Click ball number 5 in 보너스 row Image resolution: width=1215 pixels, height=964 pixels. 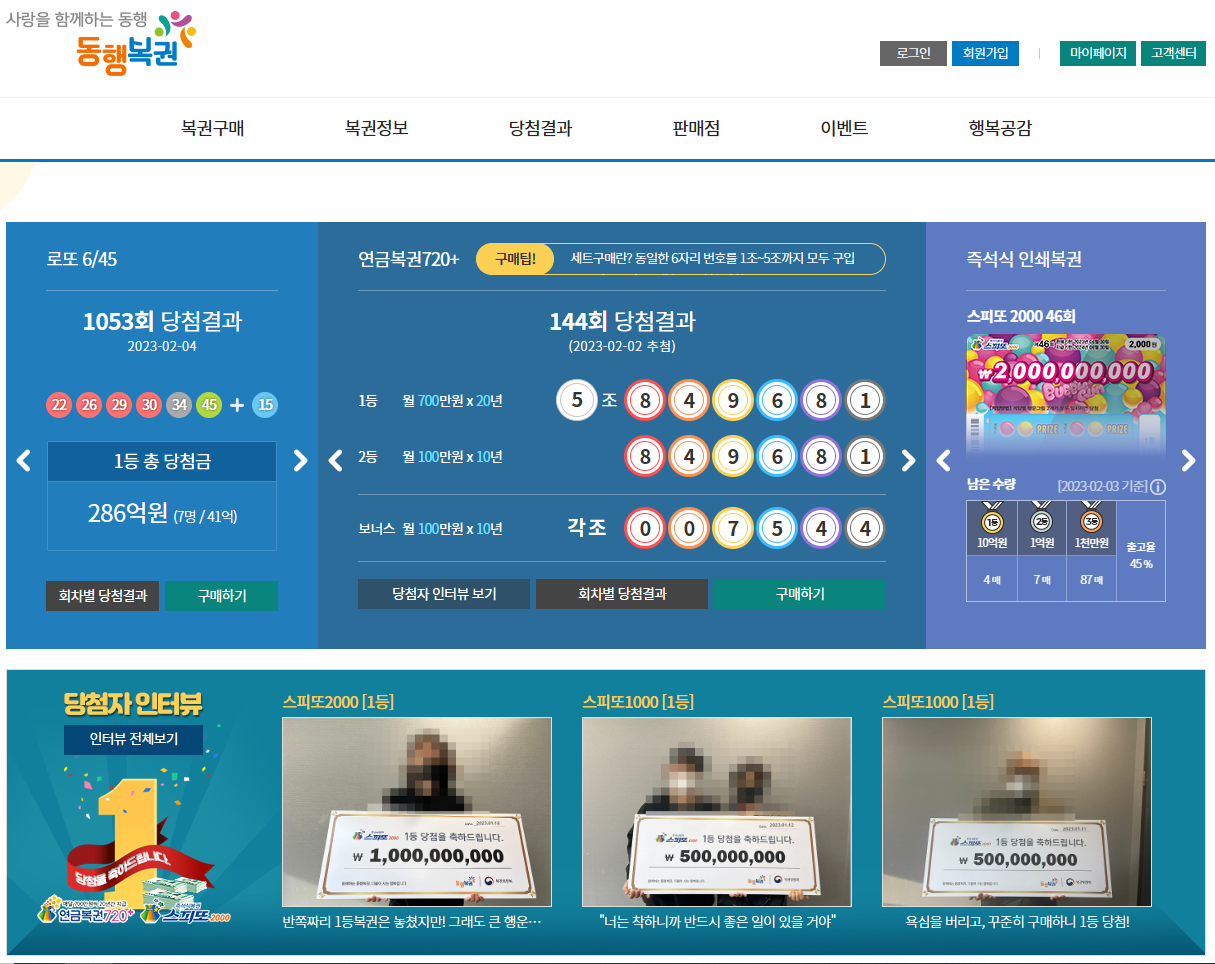click(777, 528)
